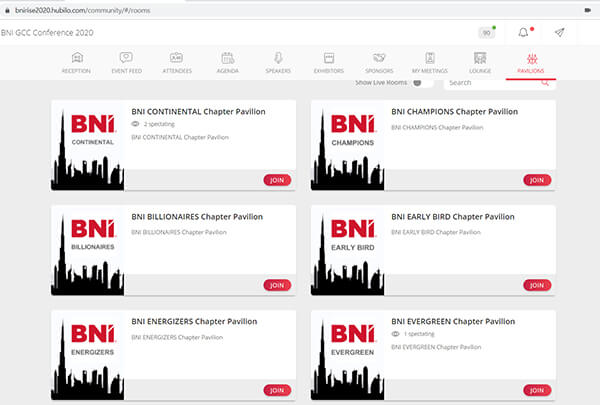The width and height of the screenshot is (600, 405).
Task: Click the BNI Continental logo thumbnail
Action: coord(88,145)
